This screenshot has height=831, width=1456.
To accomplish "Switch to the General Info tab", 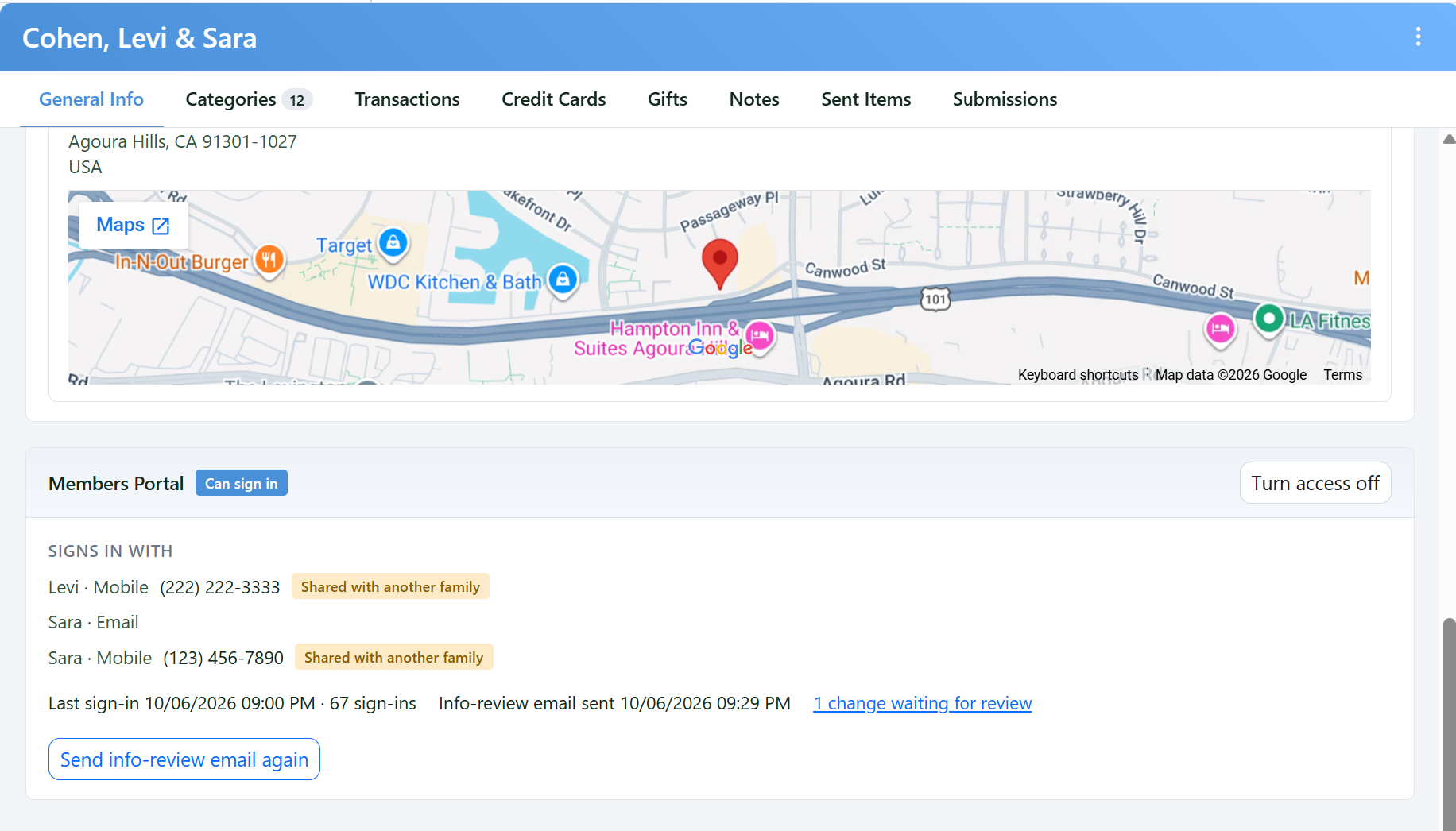I will (91, 99).
